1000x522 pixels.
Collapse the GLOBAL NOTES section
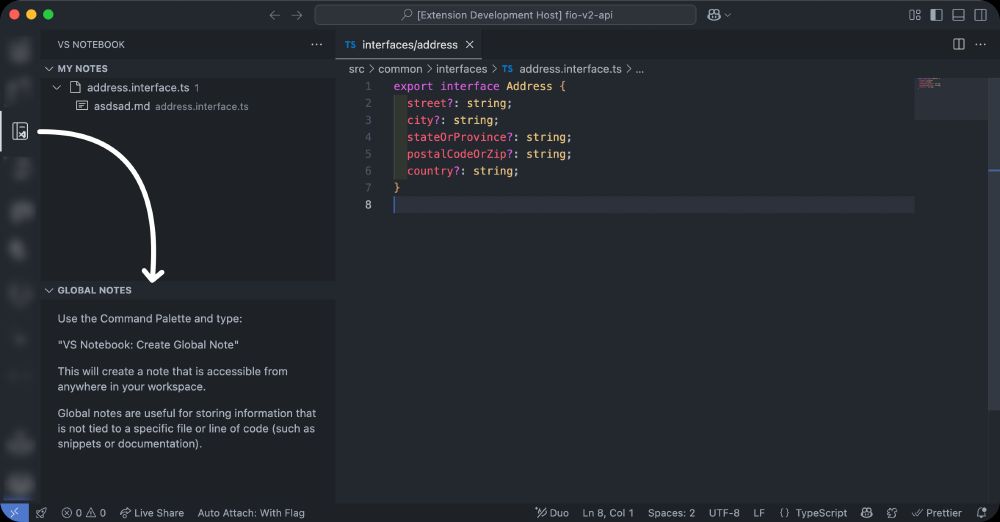coord(49,290)
